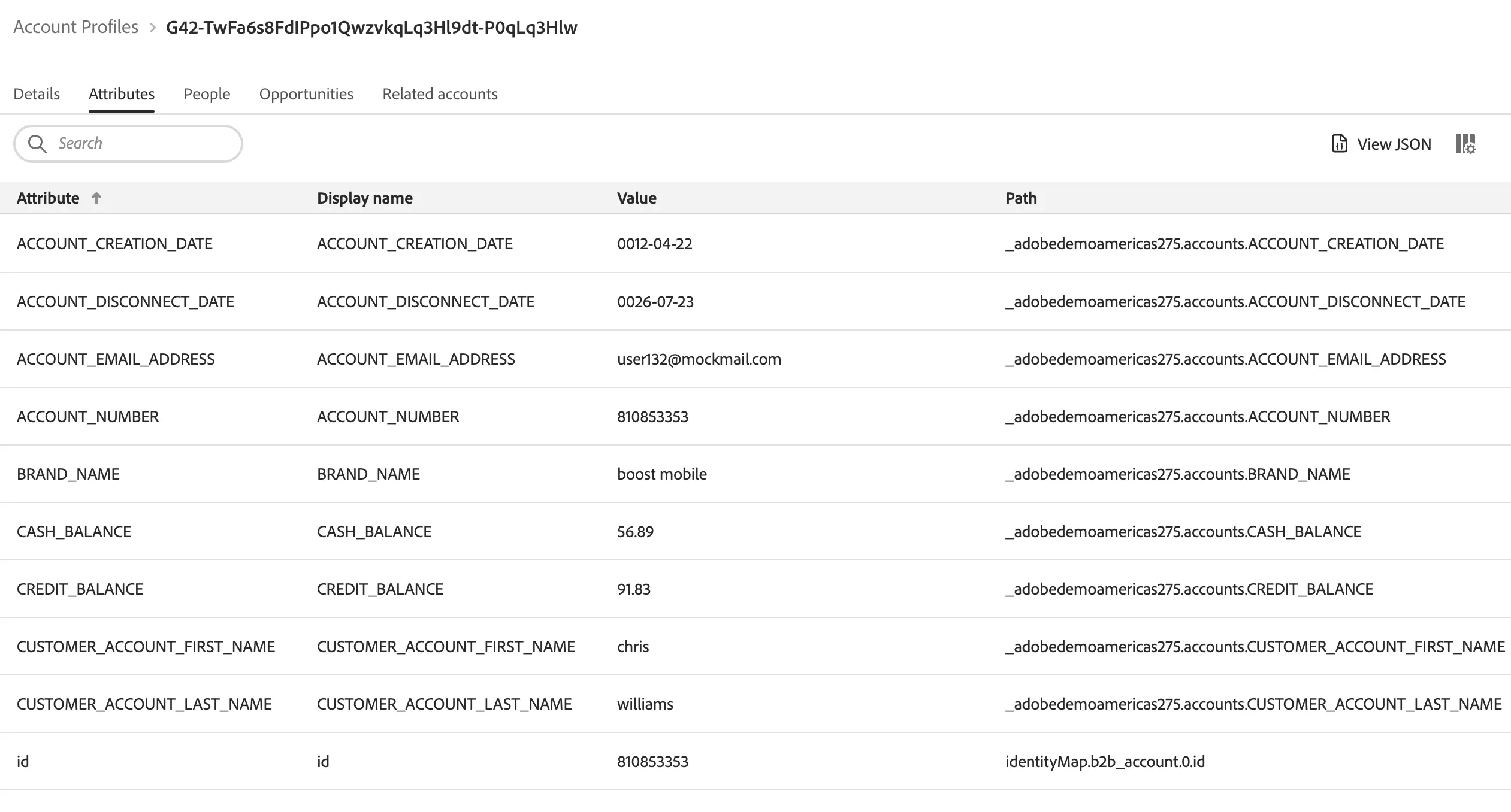Focus the attributes Search field

(128, 144)
